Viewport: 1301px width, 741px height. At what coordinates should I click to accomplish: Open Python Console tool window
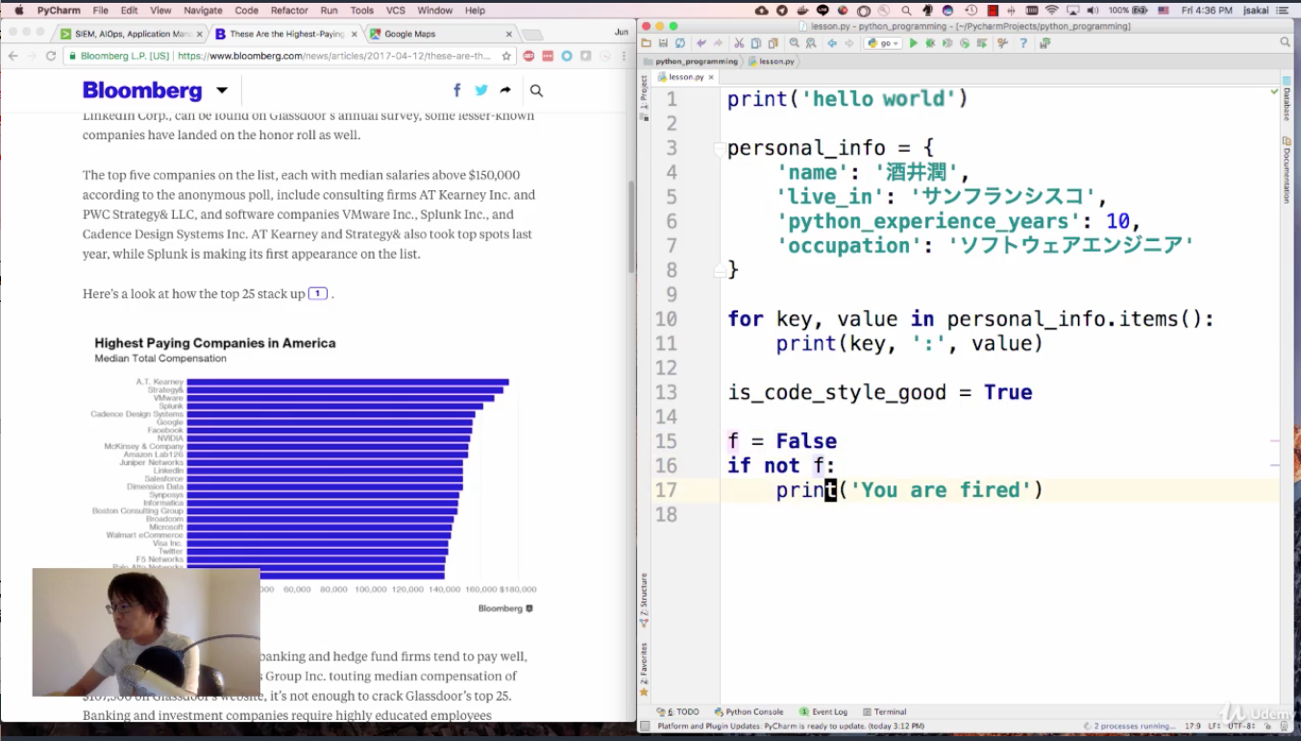click(749, 712)
